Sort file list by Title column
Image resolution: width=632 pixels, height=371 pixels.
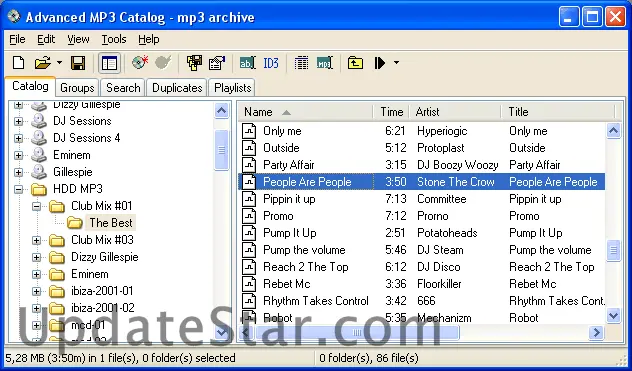pos(559,112)
